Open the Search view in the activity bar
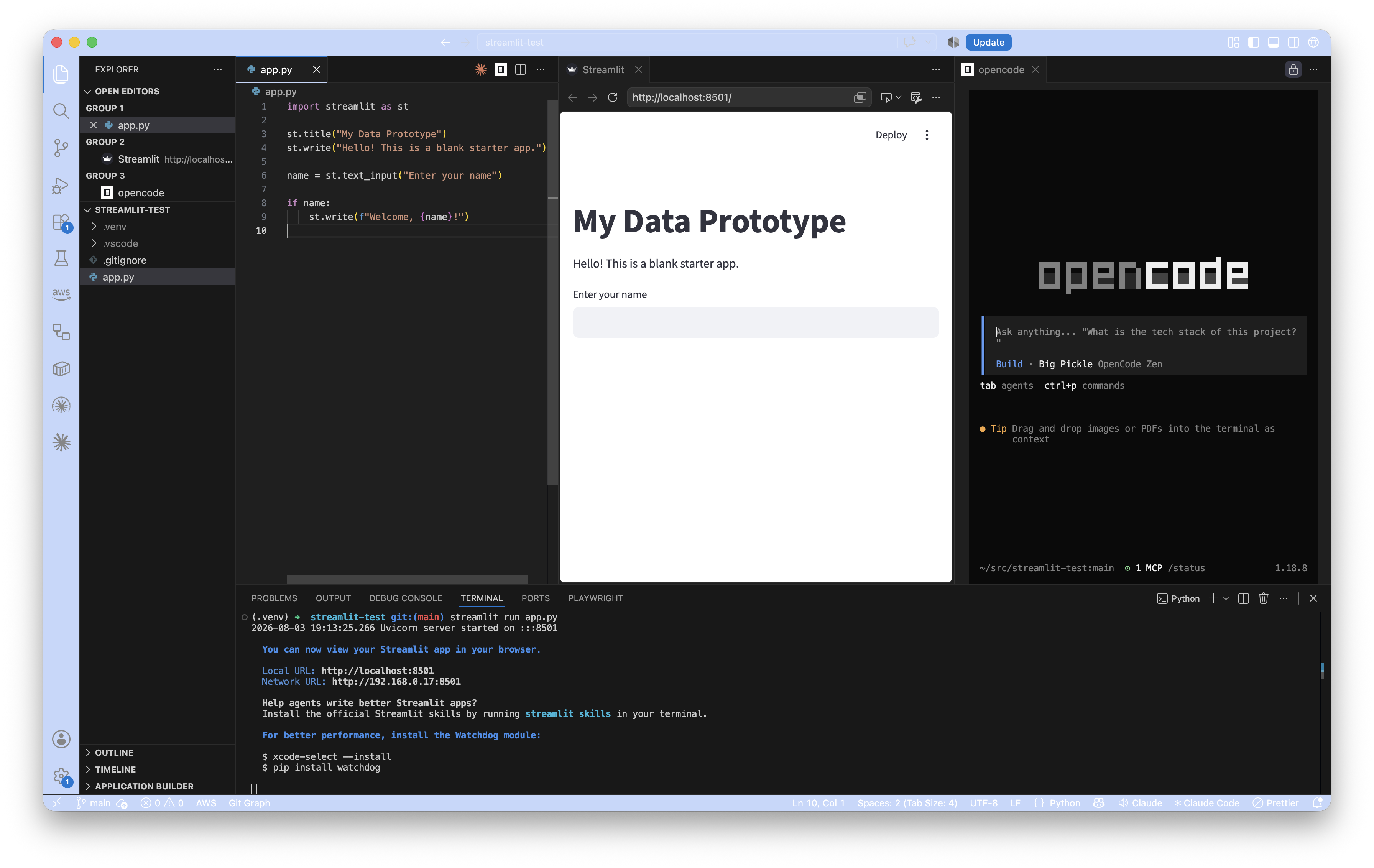This screenshot has width=1374, height=868. click(61, 111)
